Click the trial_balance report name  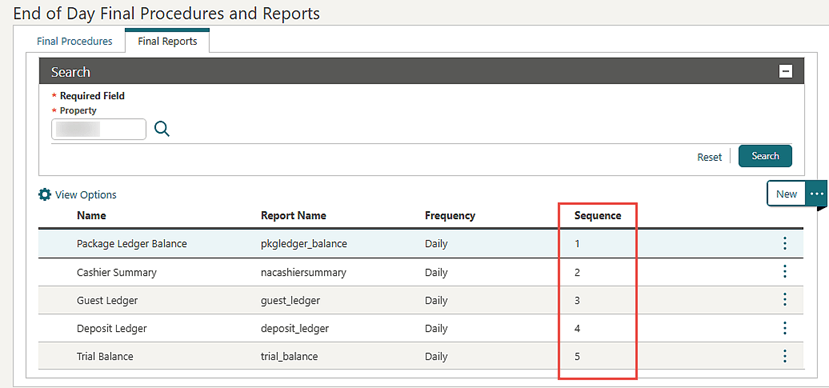coord(289,356)
